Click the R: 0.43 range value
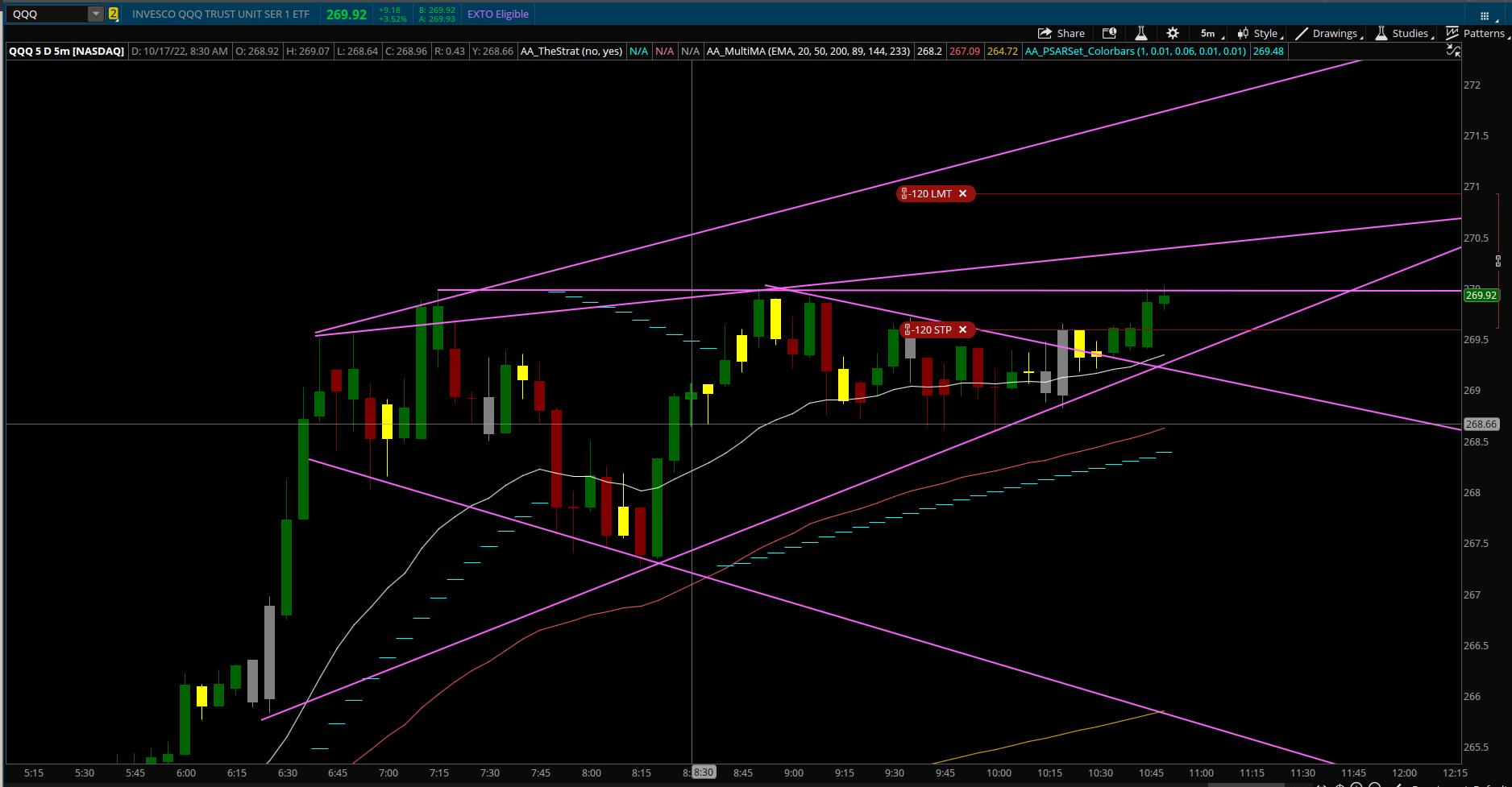The image size is (1512, 787). click(450, 51)
